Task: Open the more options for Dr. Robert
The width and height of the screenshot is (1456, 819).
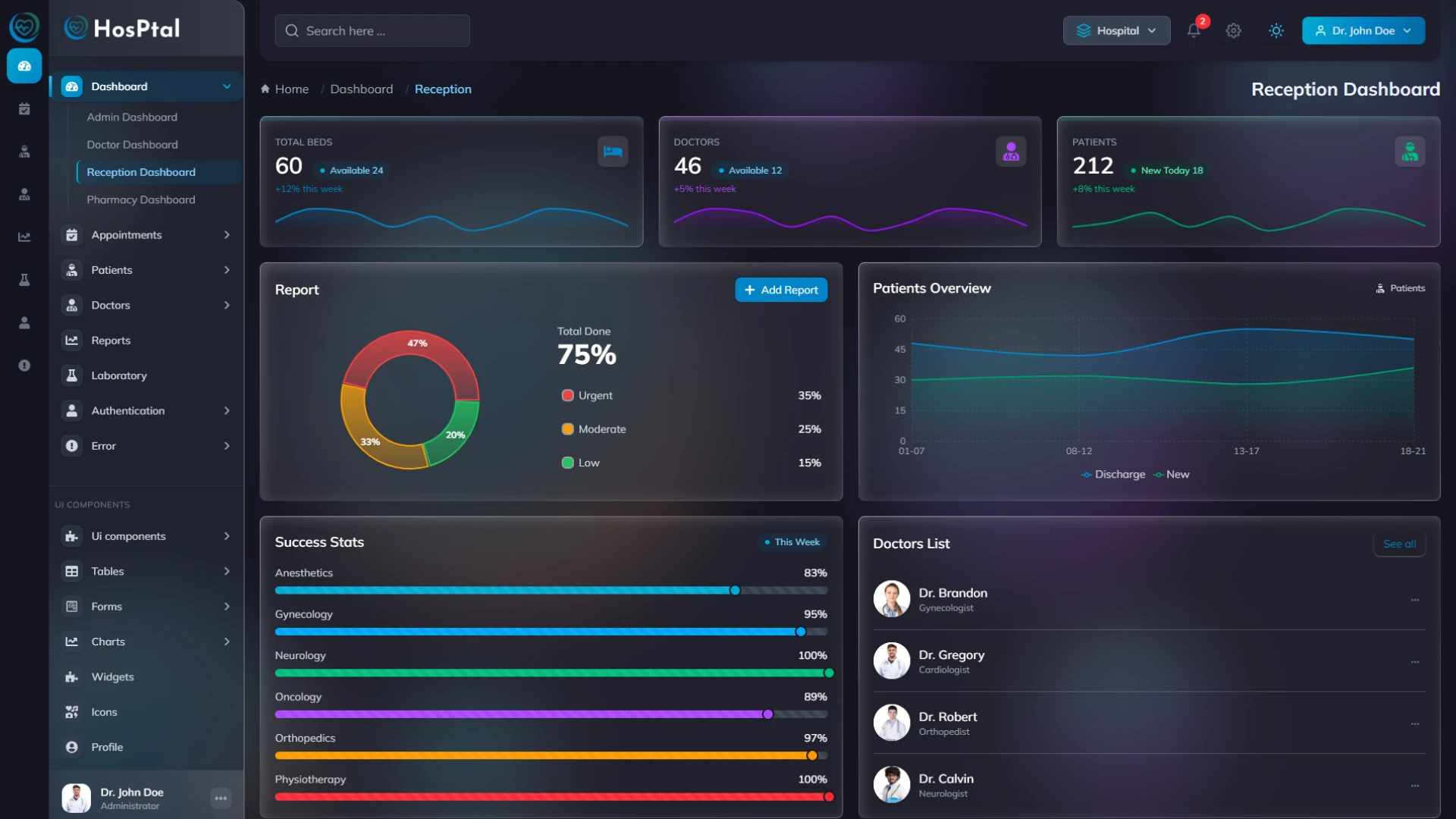Action: (1414, 724)
